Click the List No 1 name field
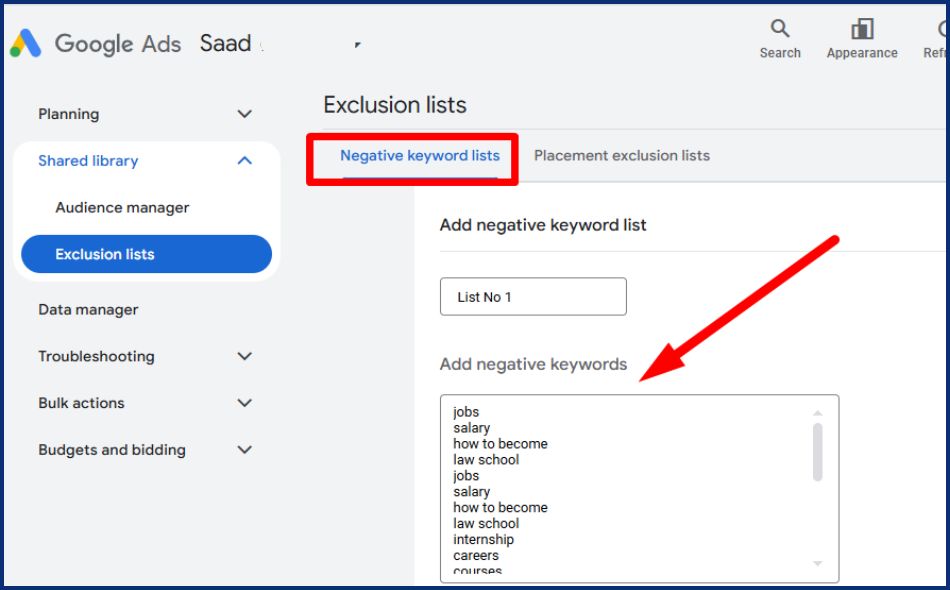950x590 pixels. (x=533, y=296)
